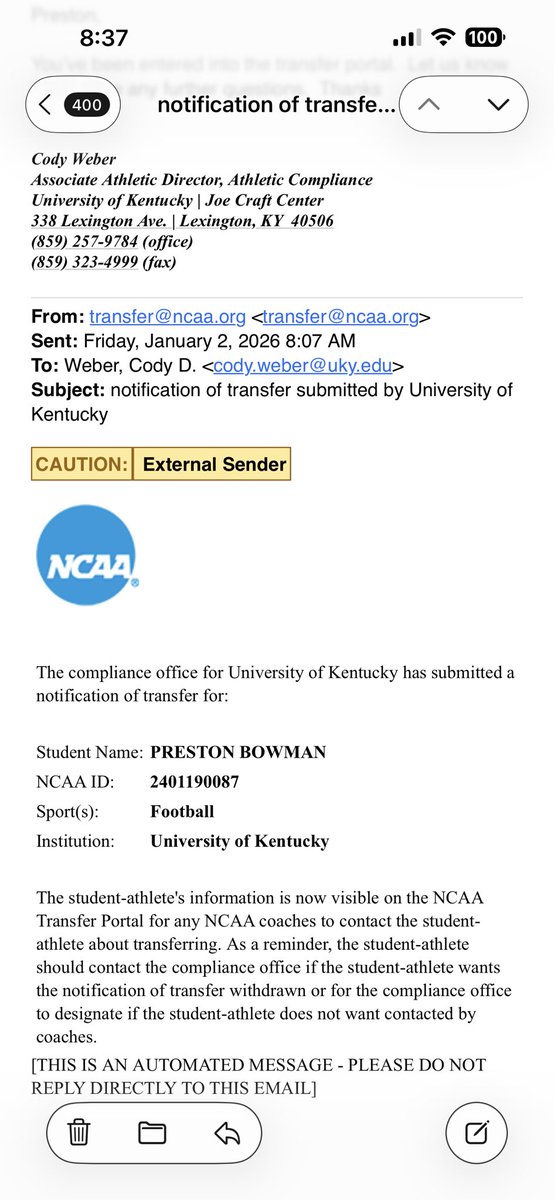
Task: Tap the 8:37 clock in the status bar
Action: (103, 38)
